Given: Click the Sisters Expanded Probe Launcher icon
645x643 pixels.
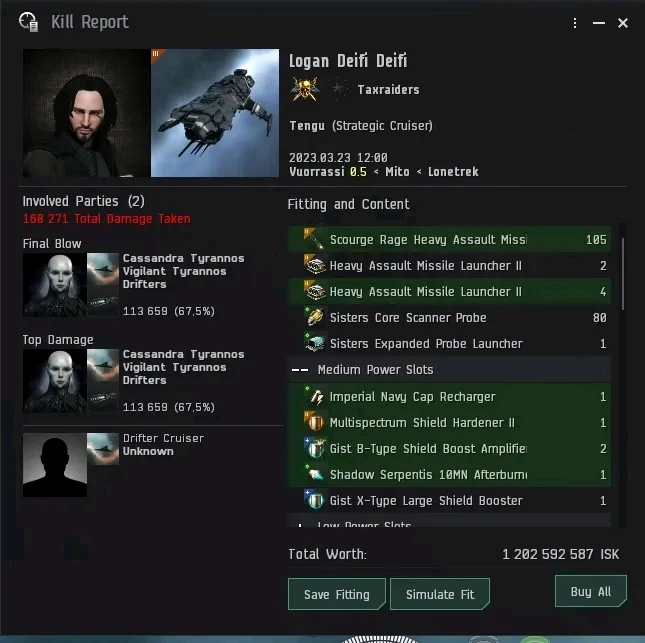Looking at the screenshot, I should pyautogui.click(x=315, y=344).
